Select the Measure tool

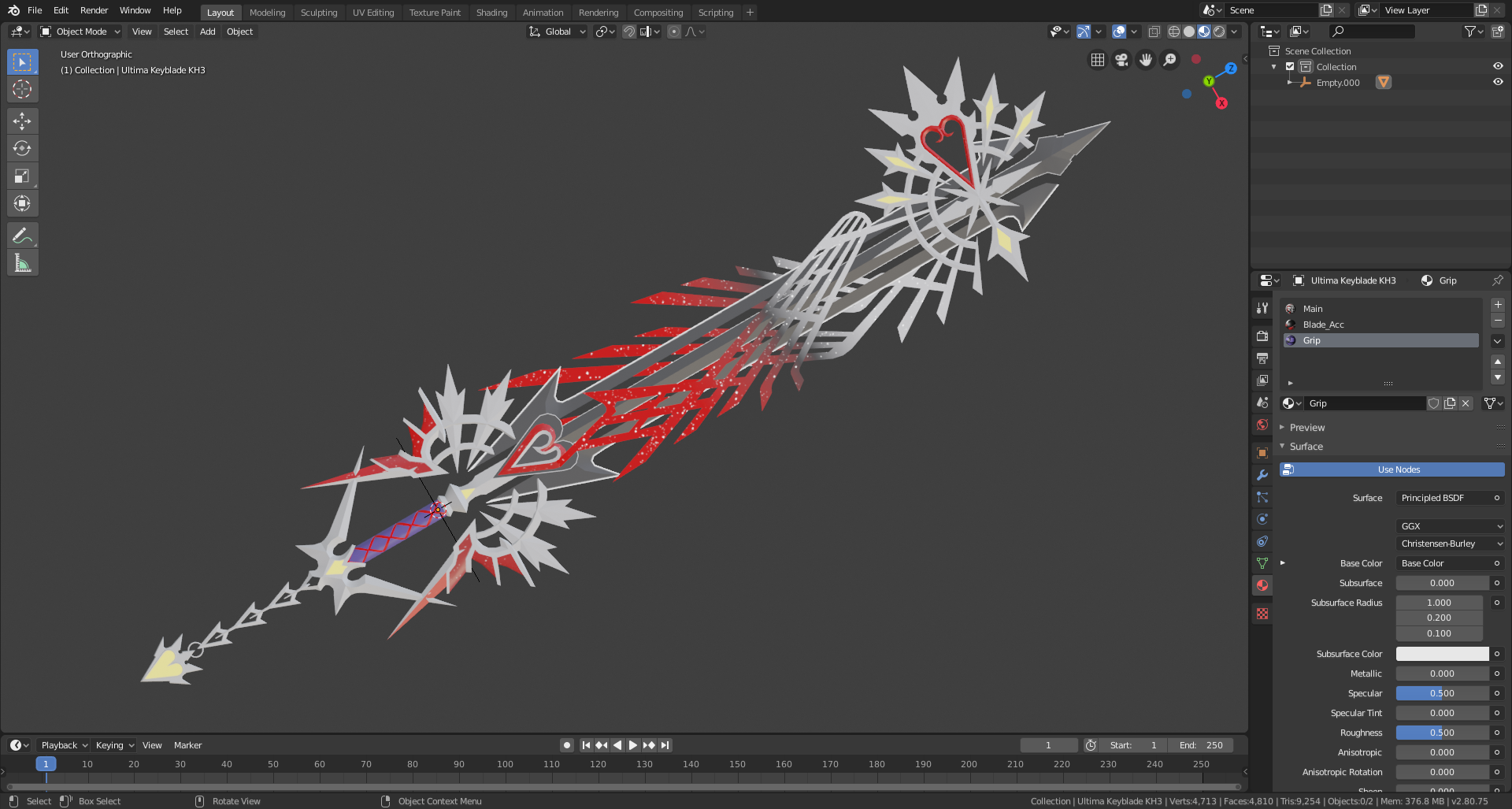click(x=22, y=263)
